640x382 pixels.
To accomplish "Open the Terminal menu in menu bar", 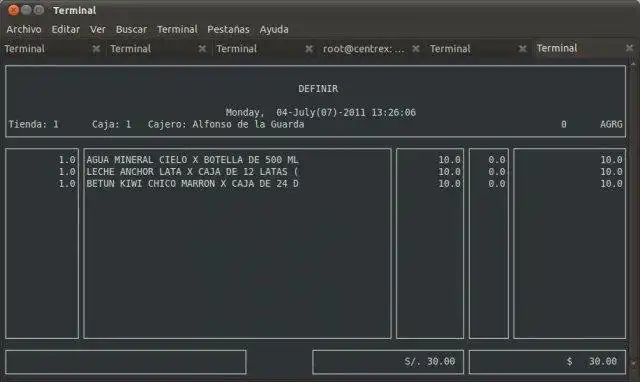I will pyautogui.click(x=177, y=29).
